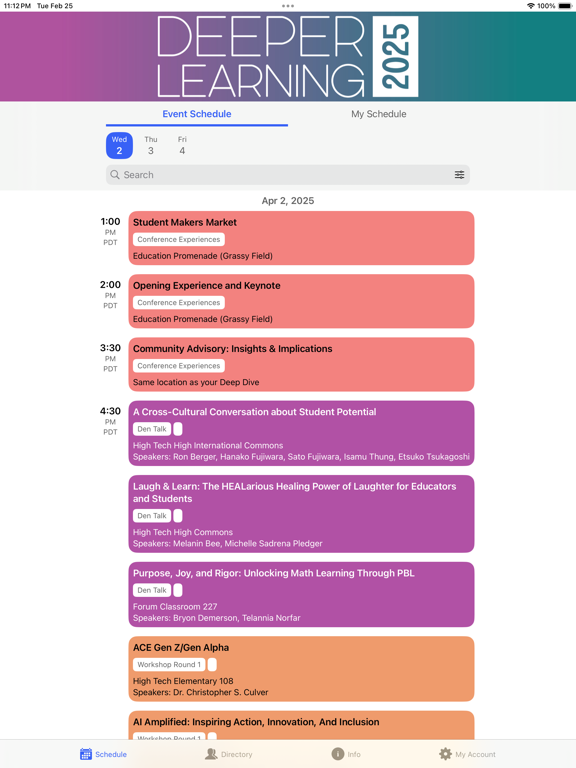Tap the Wi-Fi status icon
The width and height of the screenshot is (576, 768).
[531, 6]
